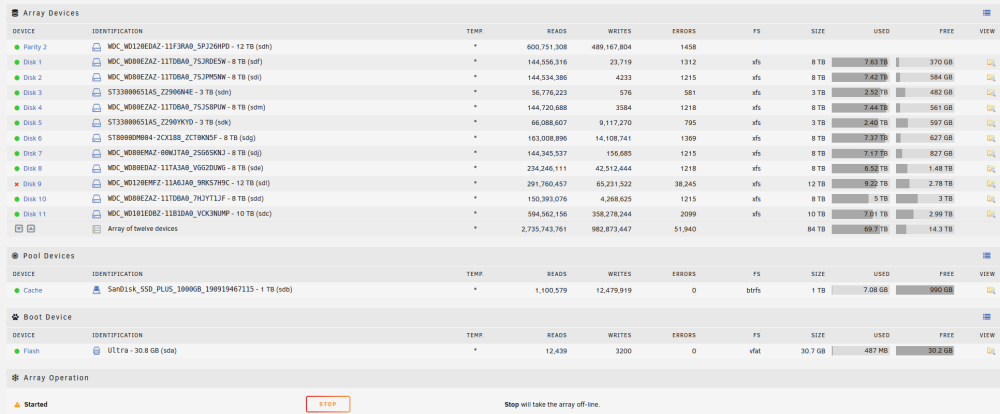Open Cache pool device link
This screenshot has width=1000, height=414.
(33, 290)
